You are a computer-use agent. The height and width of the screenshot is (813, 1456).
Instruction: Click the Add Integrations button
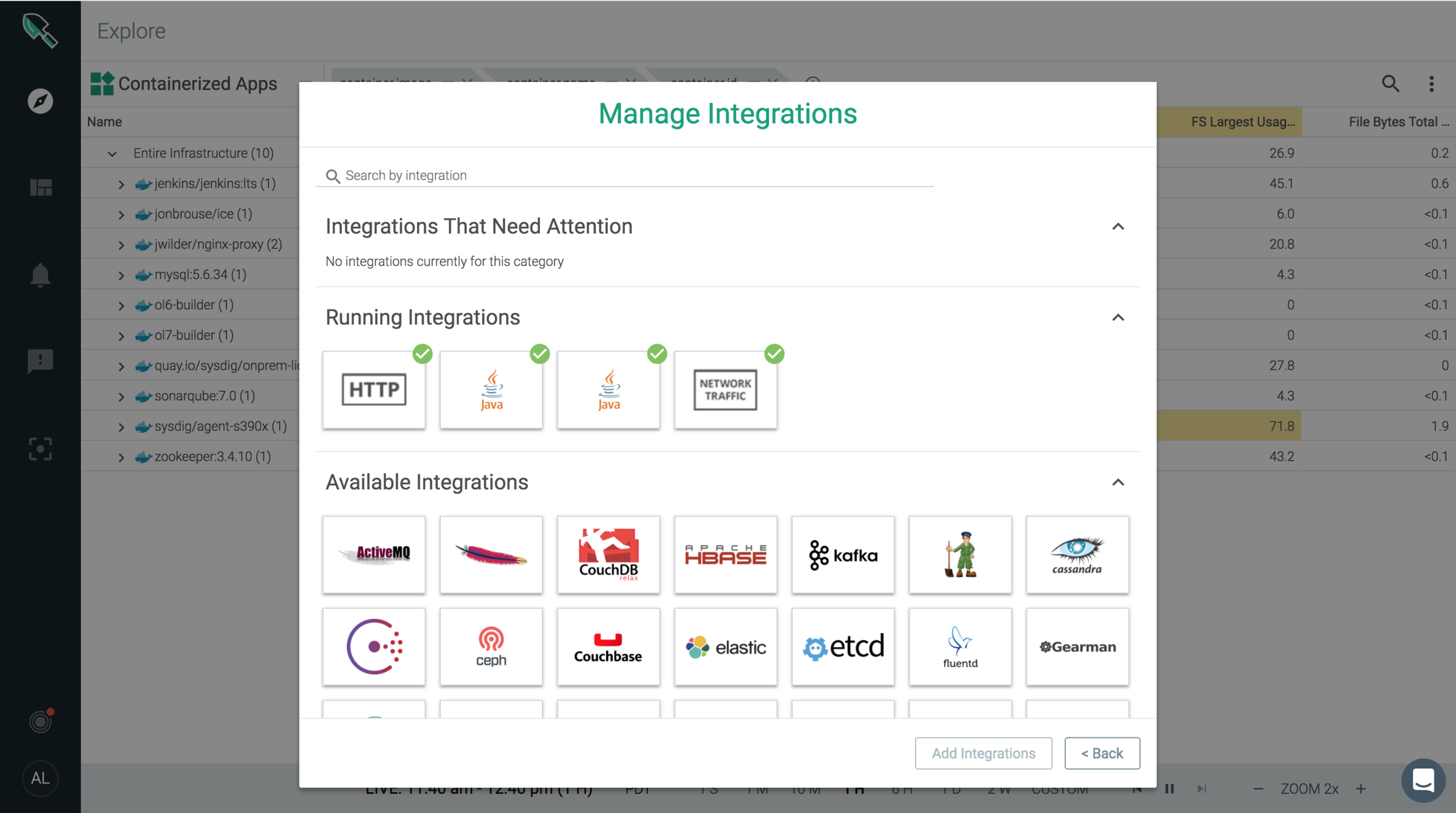(x=983, y=753)
